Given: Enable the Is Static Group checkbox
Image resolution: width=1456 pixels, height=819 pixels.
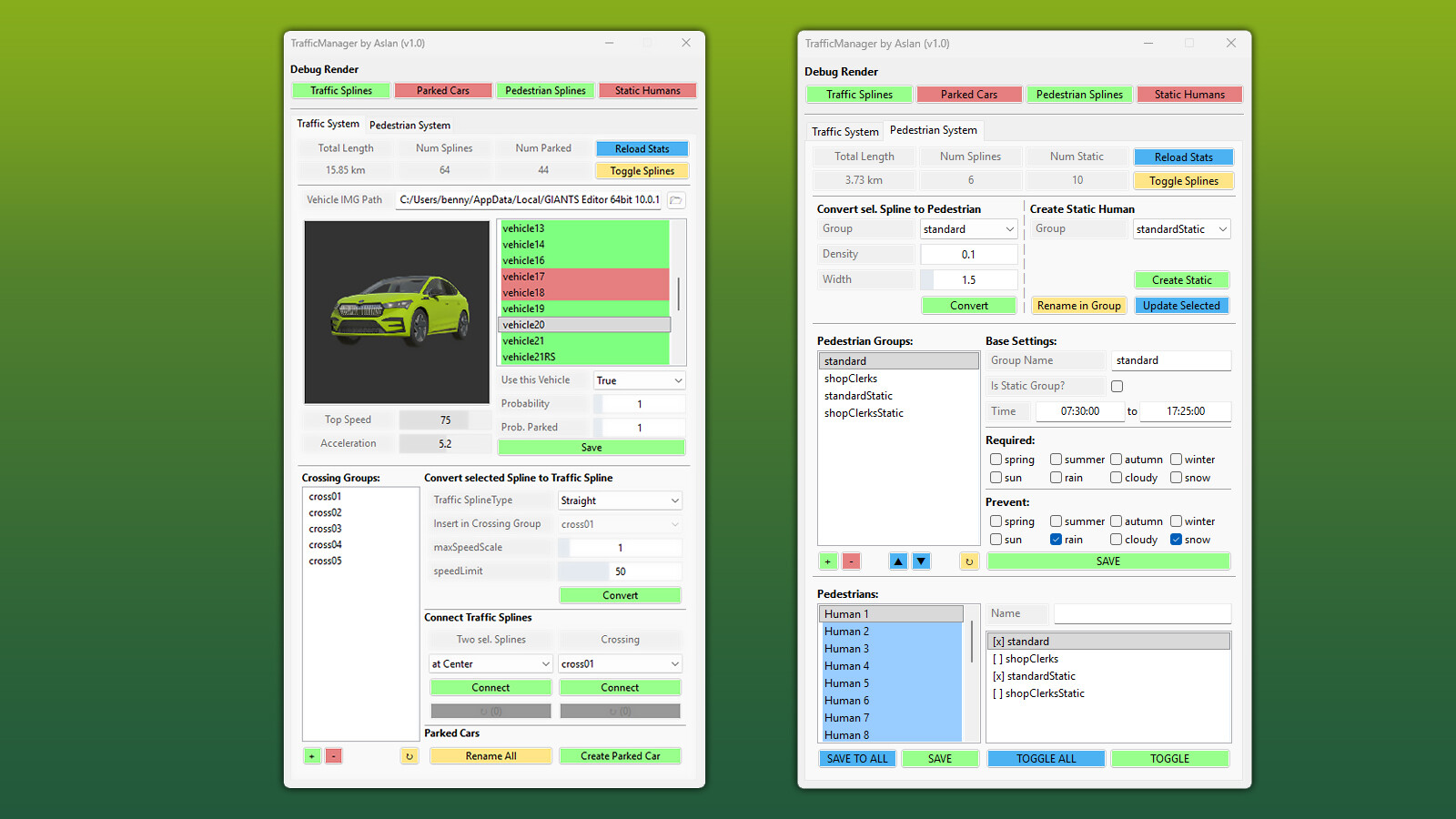Looking at the screenshot, I should [x=1117, y=385].
